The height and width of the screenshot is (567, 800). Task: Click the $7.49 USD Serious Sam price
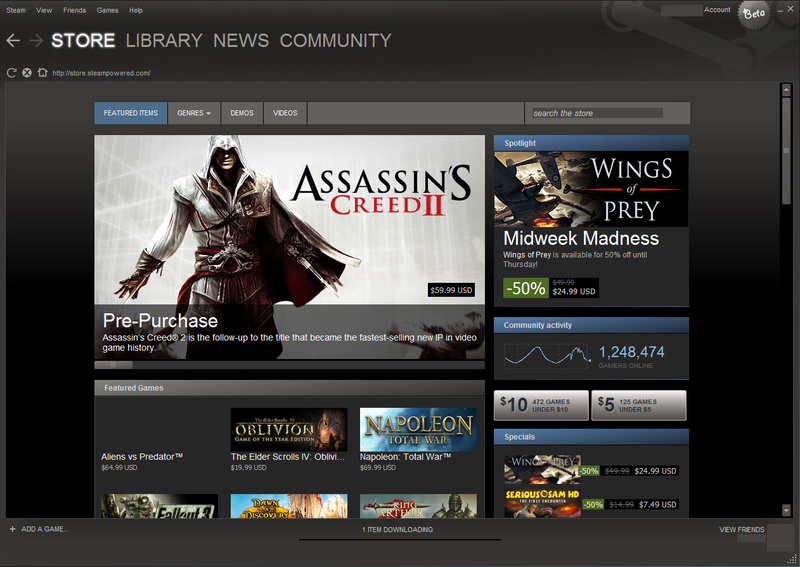(658, 505)
